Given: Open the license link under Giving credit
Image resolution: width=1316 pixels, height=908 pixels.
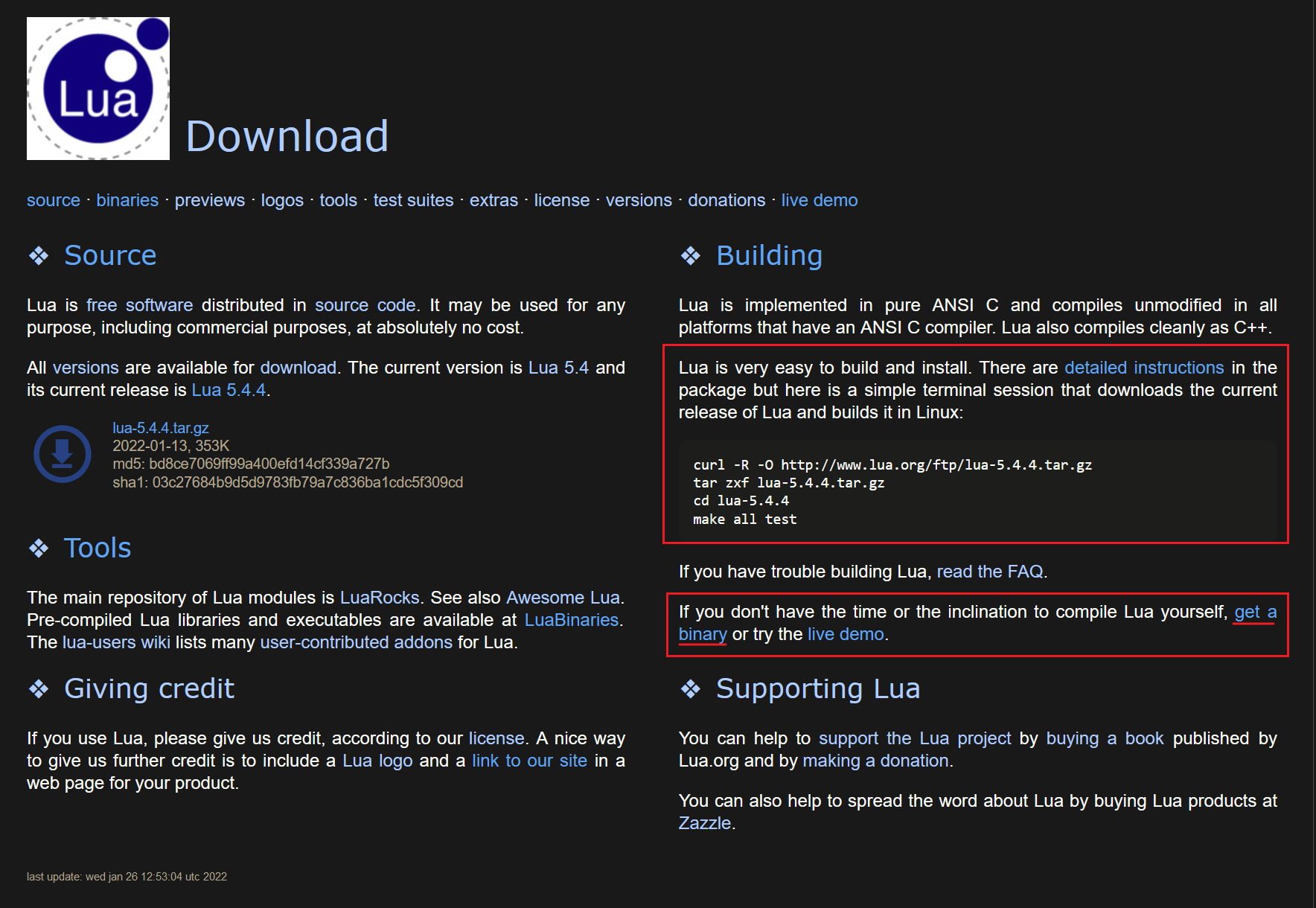Looking at the screenshot, I should tap(496, 738).
